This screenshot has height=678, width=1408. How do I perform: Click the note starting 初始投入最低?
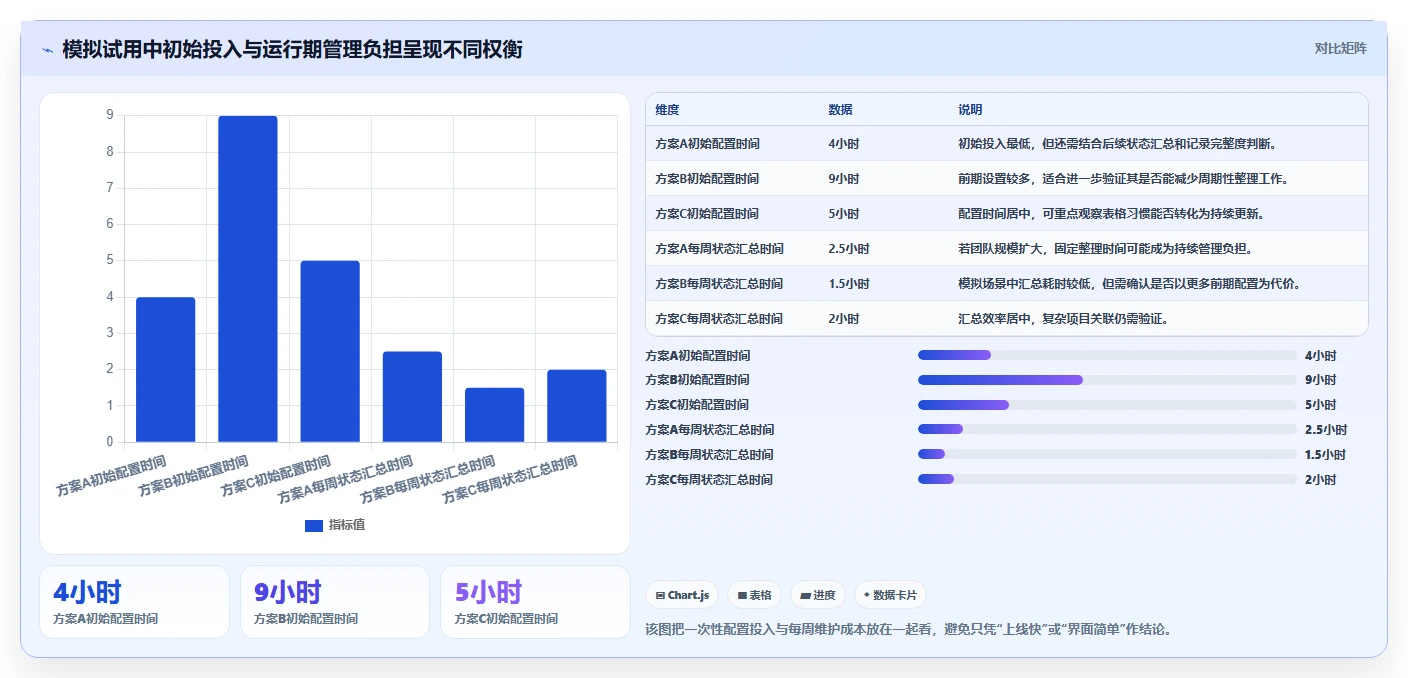(x=1117, y=144)
